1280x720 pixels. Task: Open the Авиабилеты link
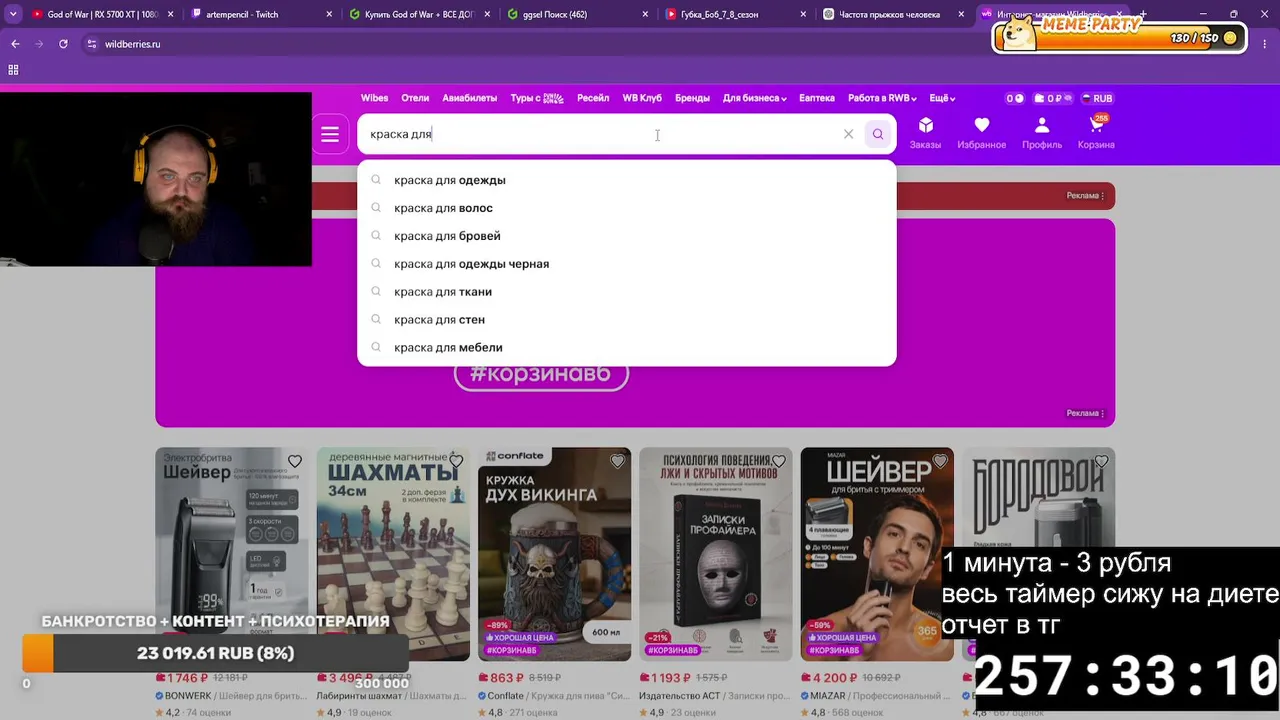click(469, 98)
